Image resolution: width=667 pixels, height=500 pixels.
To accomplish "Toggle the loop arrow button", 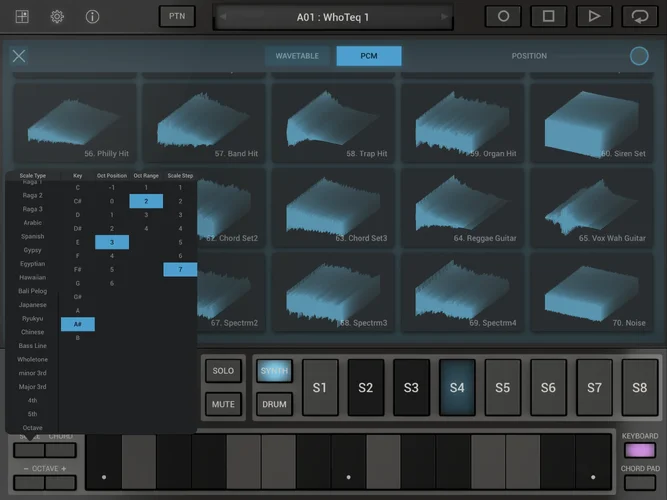I will point(639,16).
